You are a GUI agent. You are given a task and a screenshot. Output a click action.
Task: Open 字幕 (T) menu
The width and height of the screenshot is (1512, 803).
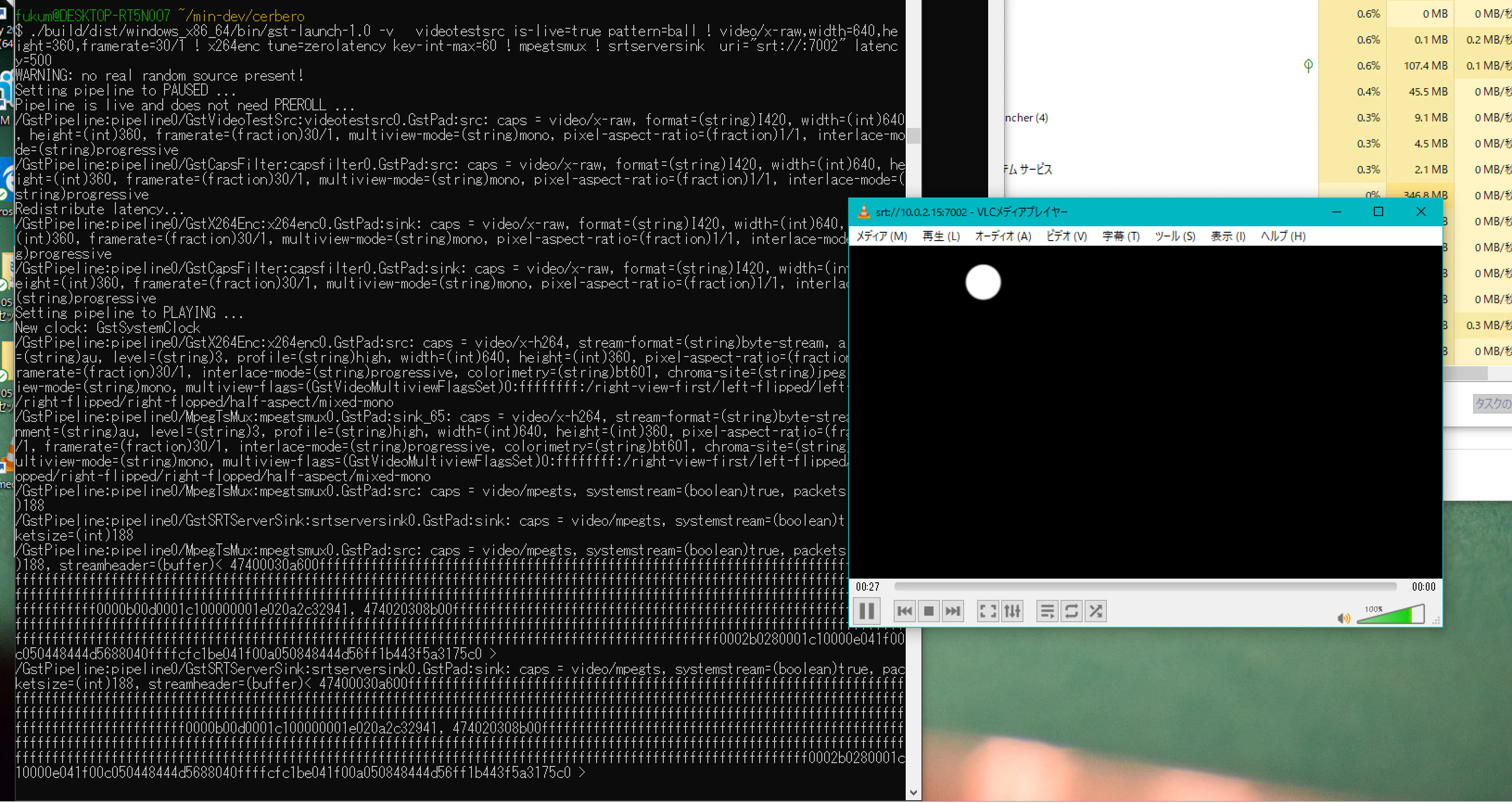point(1120,236)
